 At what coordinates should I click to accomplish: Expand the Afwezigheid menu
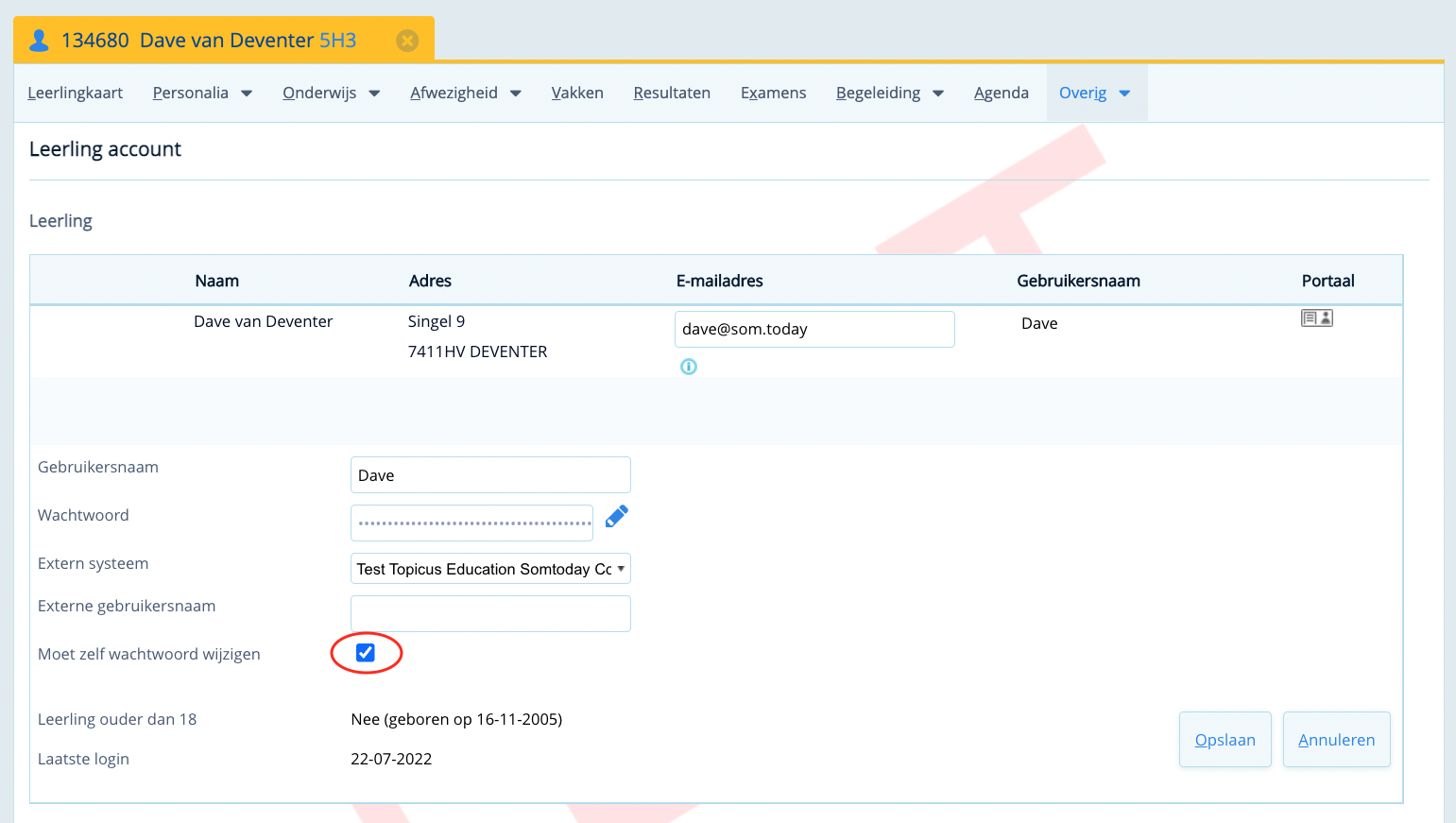pos(466,93)
